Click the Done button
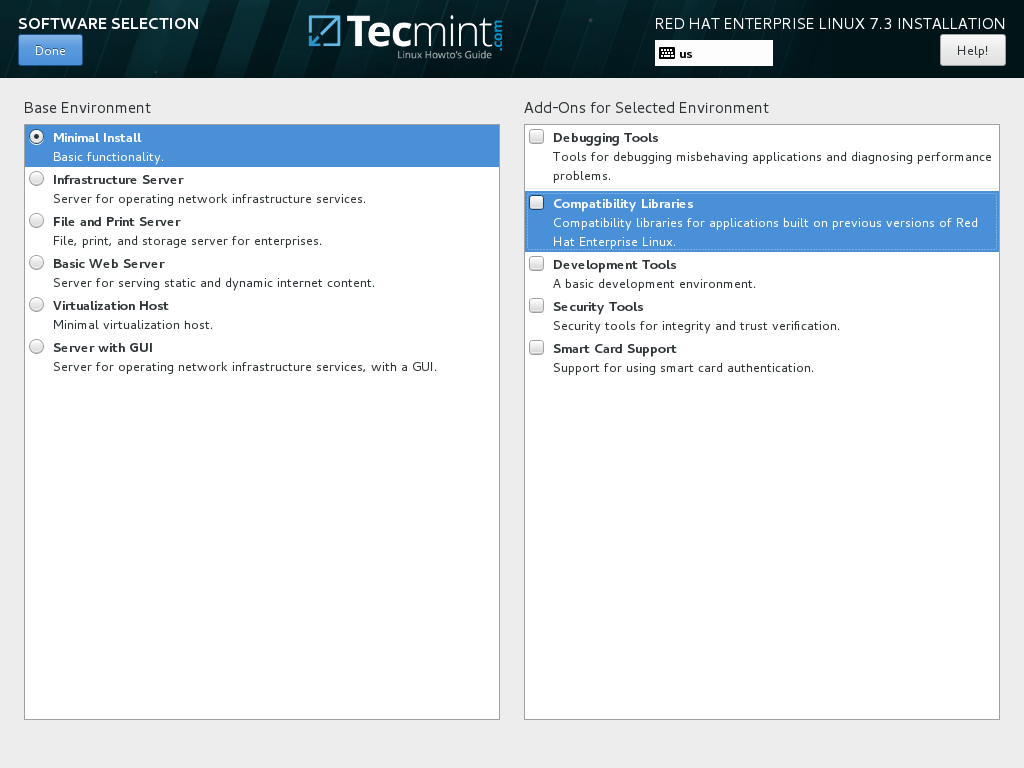 coord(50,49)
